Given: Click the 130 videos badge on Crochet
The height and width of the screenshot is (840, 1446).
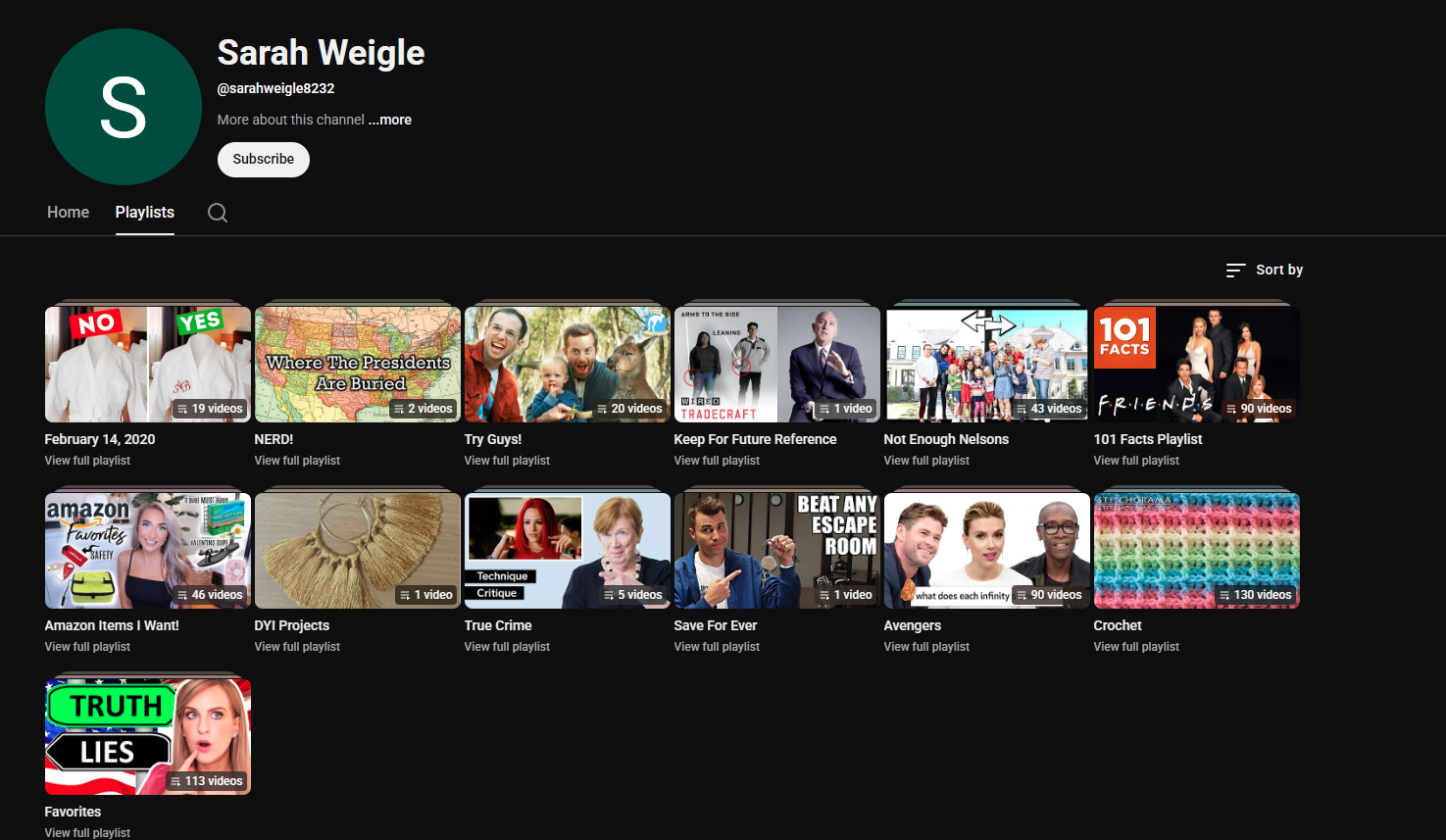Looking at the screenshot, I should [x=1256, y=595].
